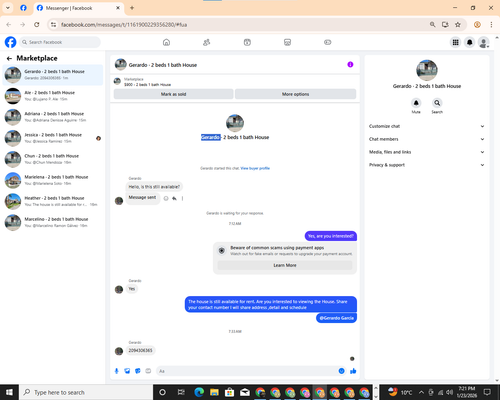500x400 pixels.
Task: Select the Gerardo chat in the list
Action: pos(53,75)
